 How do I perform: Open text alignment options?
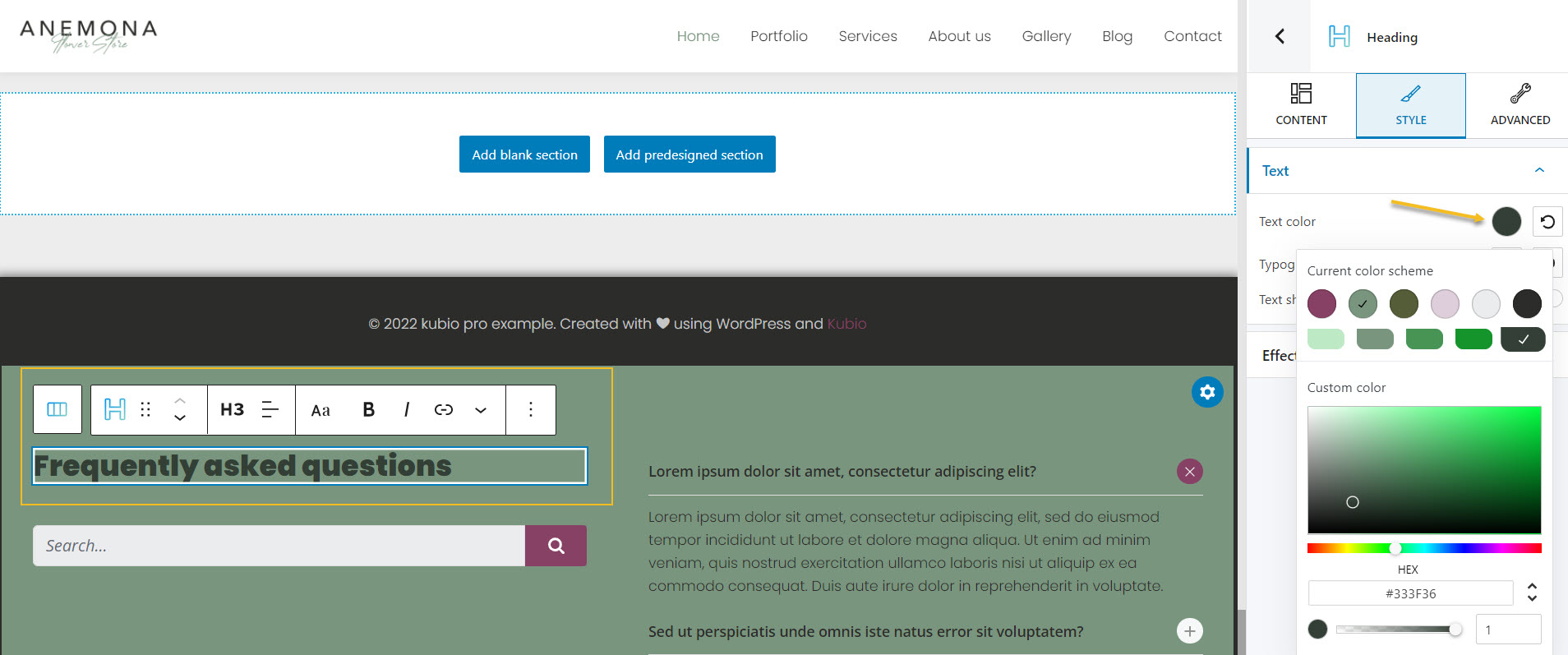point(270,409)
